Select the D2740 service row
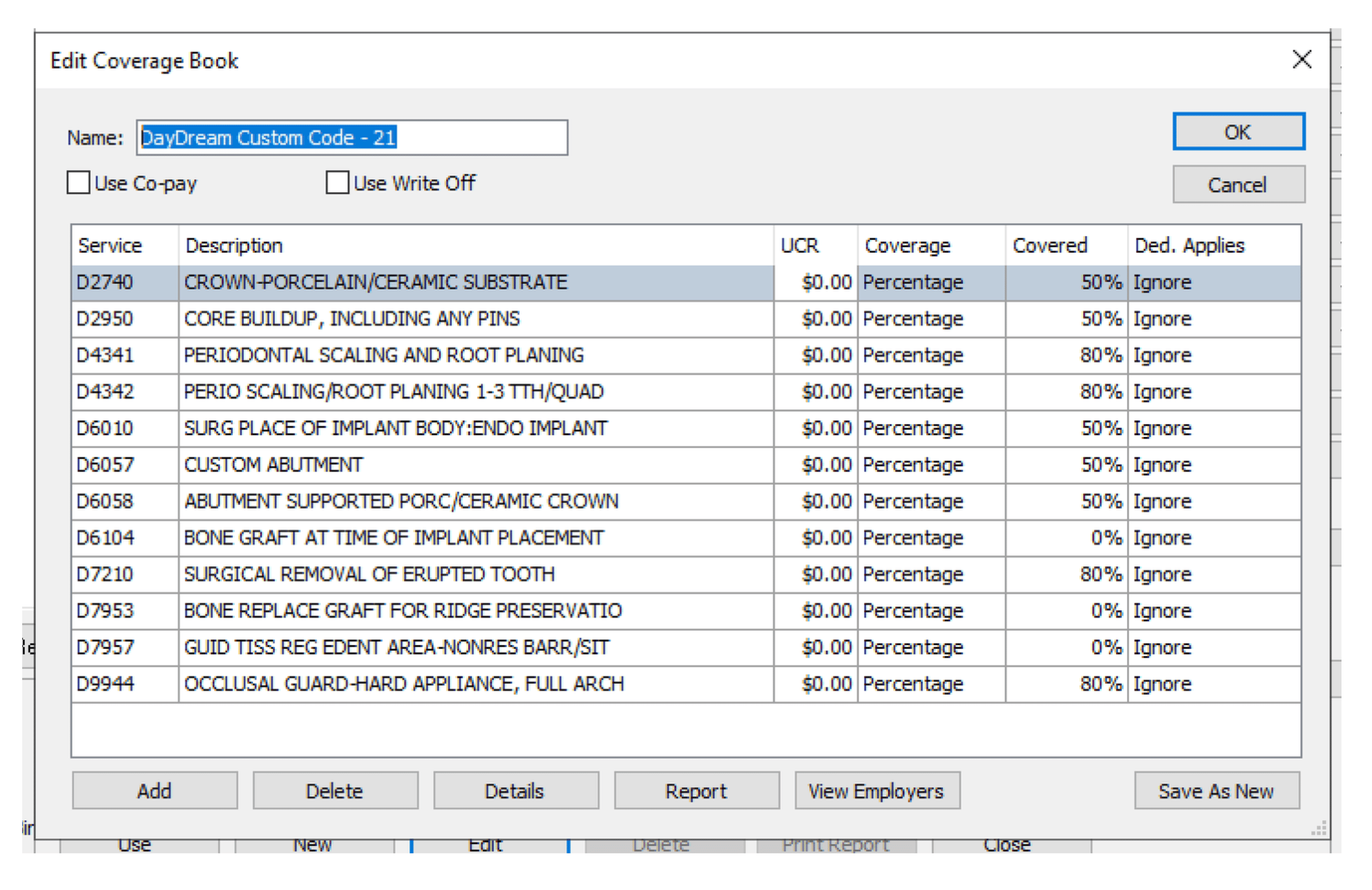The image size is (1372, 890). coord(686,282)
